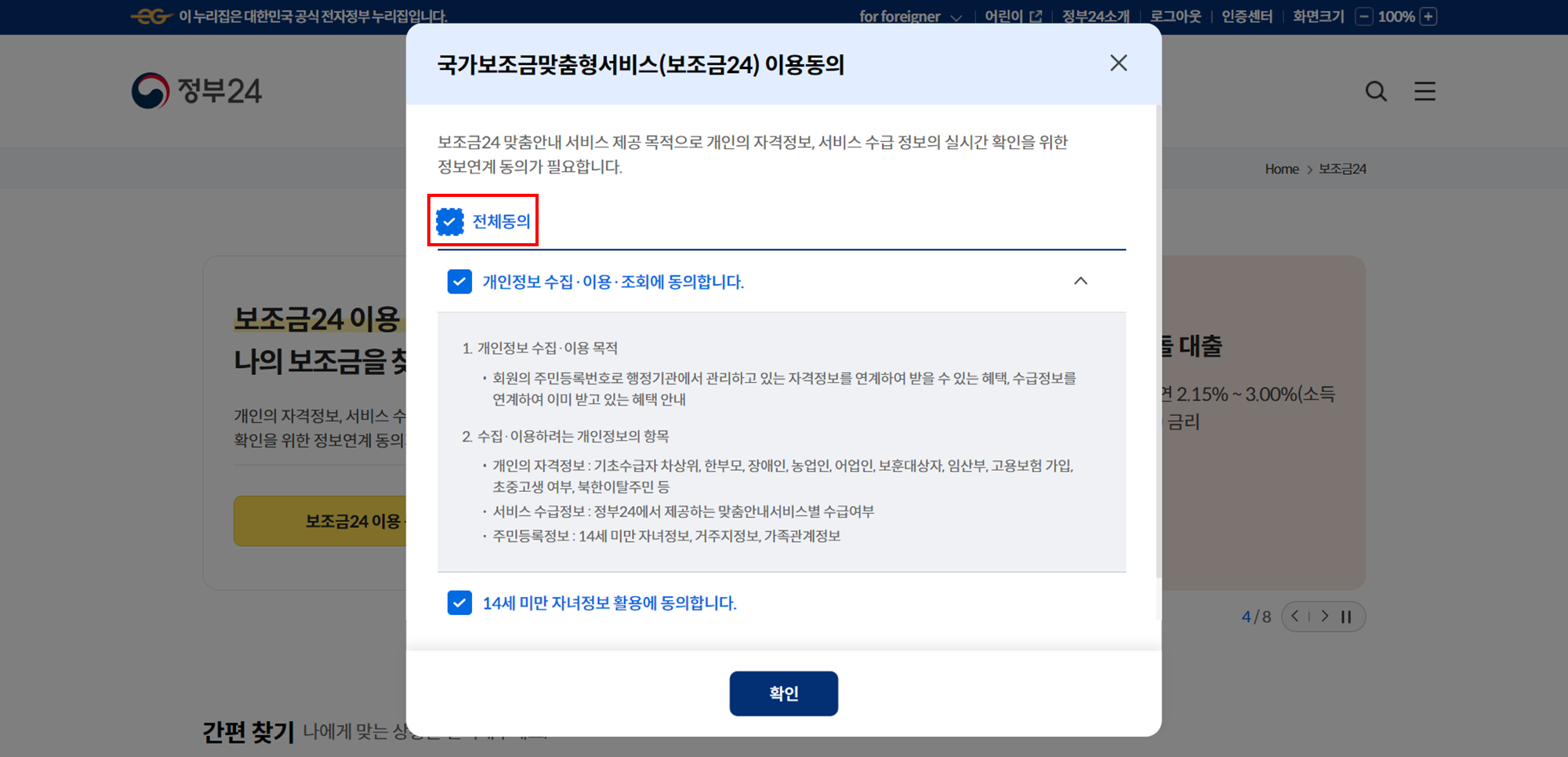
Task: Open the 인증센터 link
Action: click(x=1247, y=16)
